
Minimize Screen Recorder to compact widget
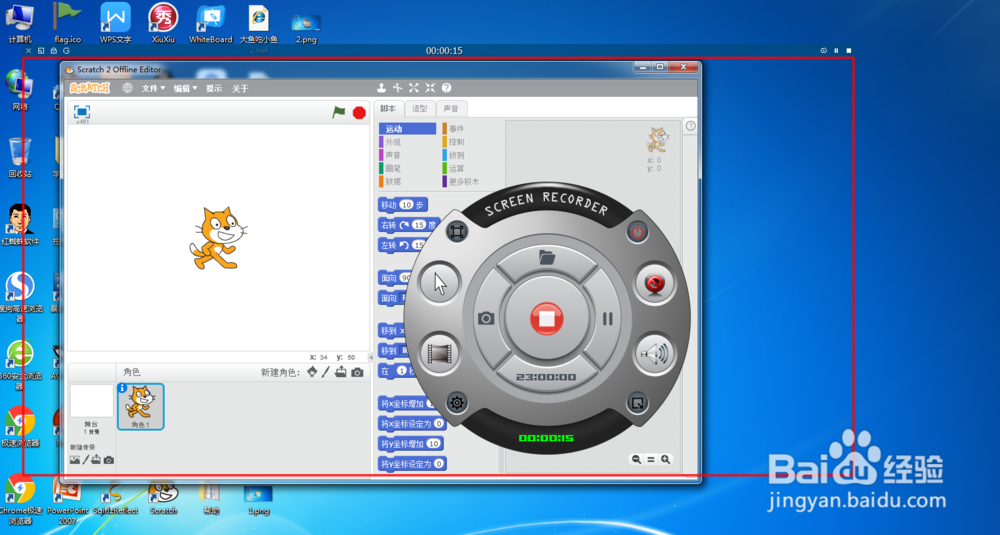[x=637, y=402]
